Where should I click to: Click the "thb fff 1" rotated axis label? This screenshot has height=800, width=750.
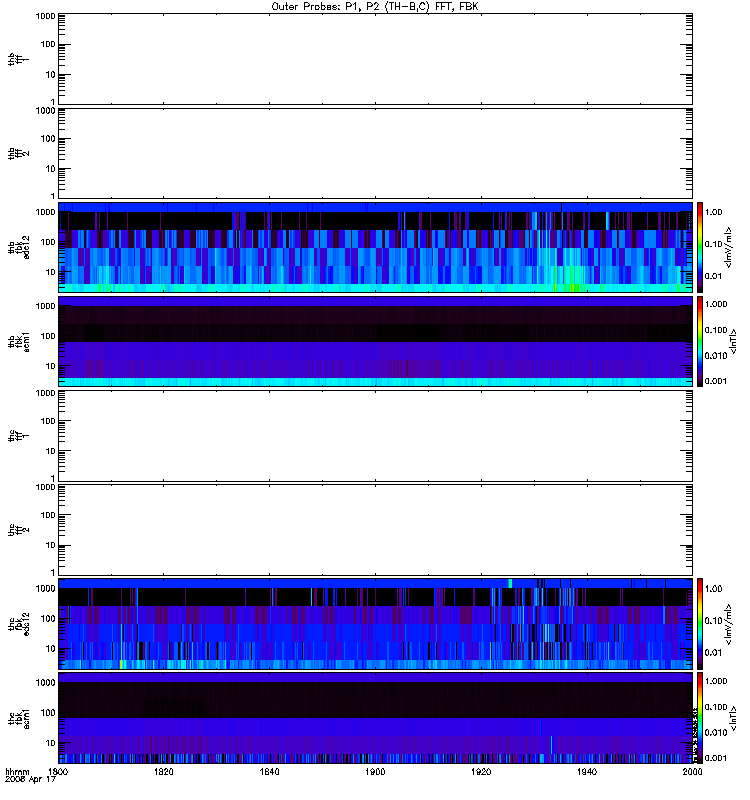18,59
